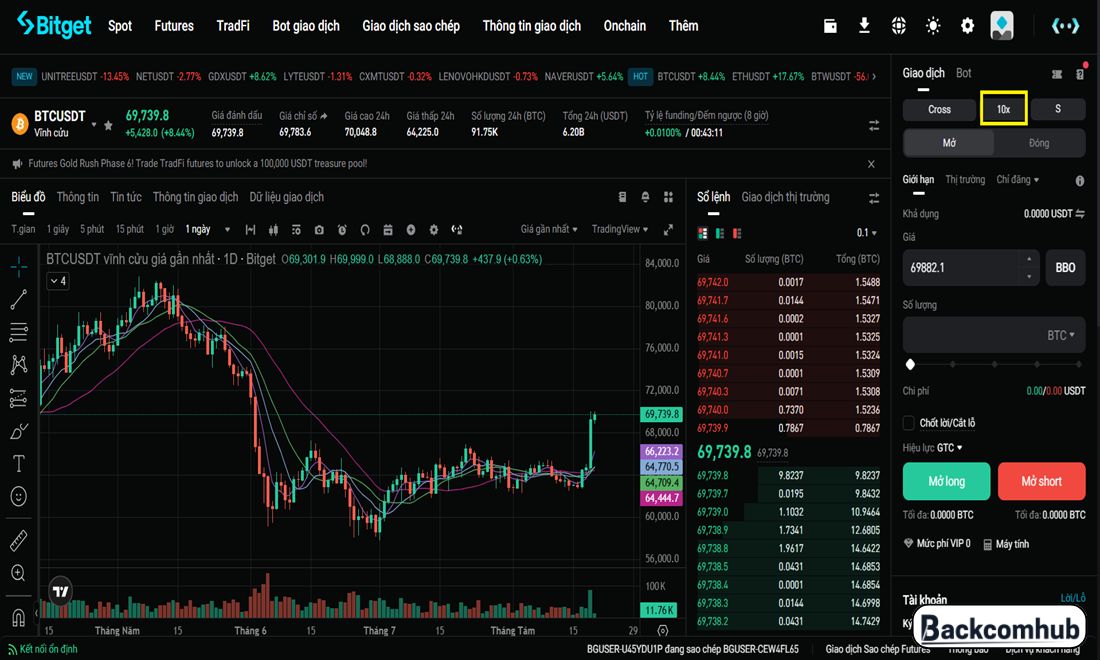Viewport: 1100px width, 660px height.
Task: Click the favorite star beside BTCUSDT
Action: click(x=108, y=126)
